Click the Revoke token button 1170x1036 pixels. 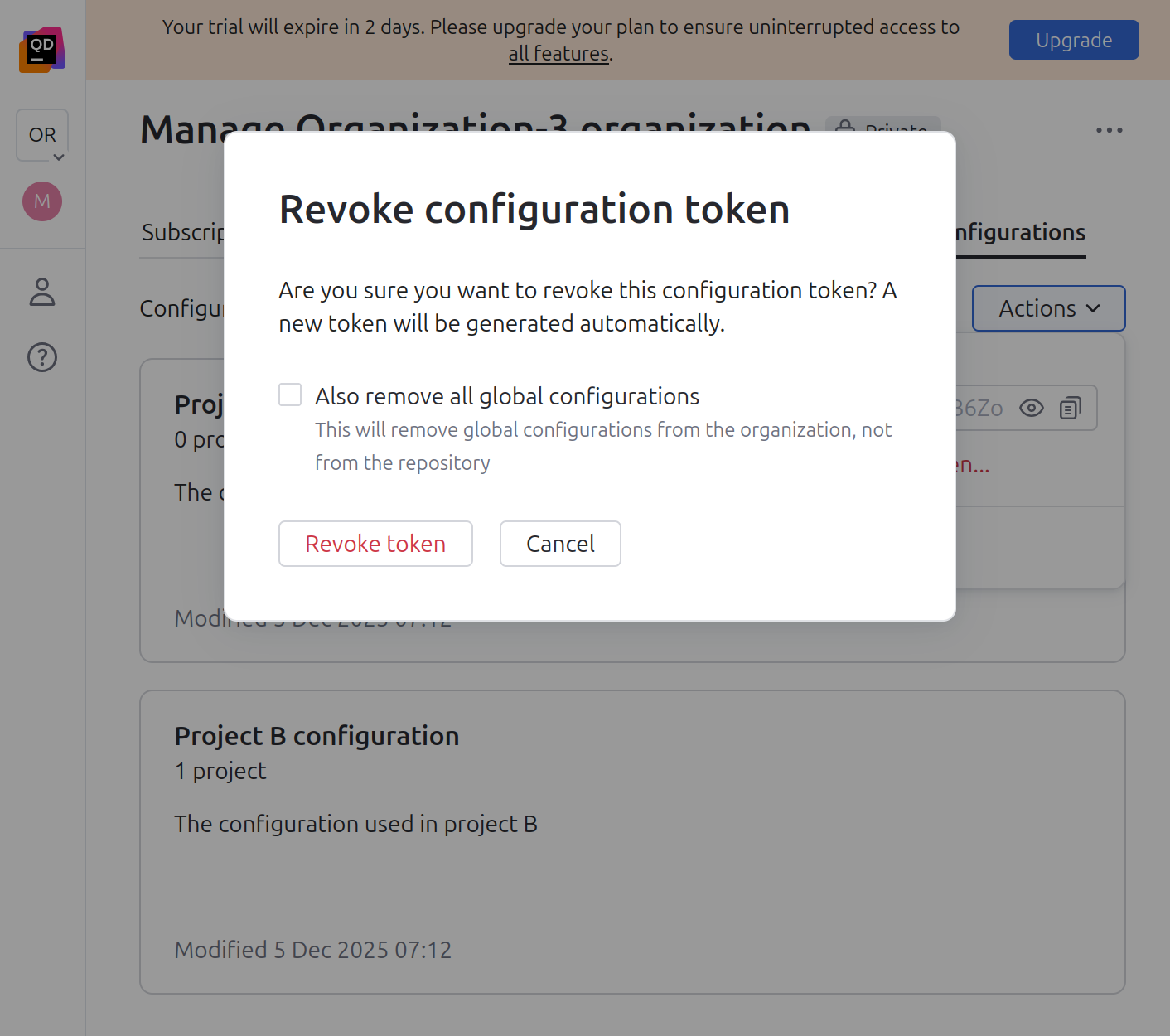(x=375, y=544)
